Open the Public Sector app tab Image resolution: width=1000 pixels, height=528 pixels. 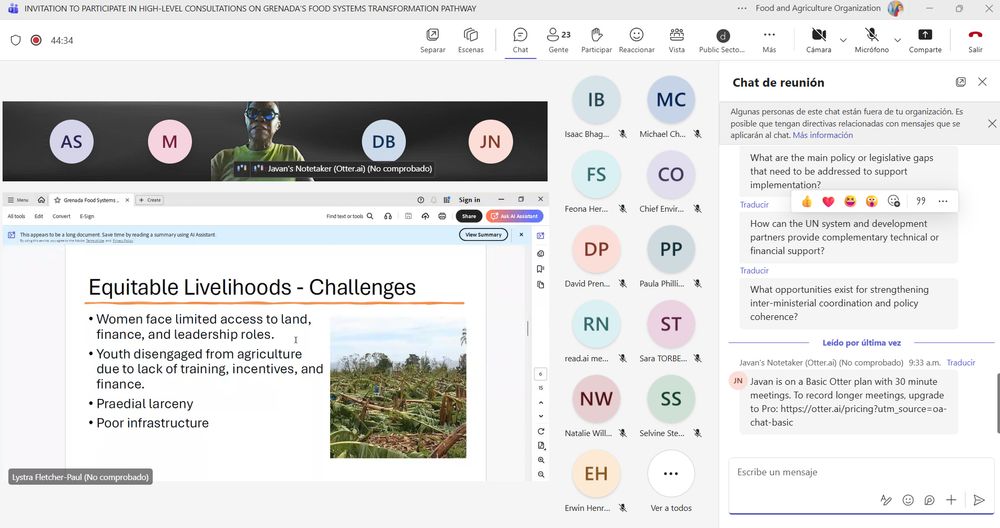point(722,40)
